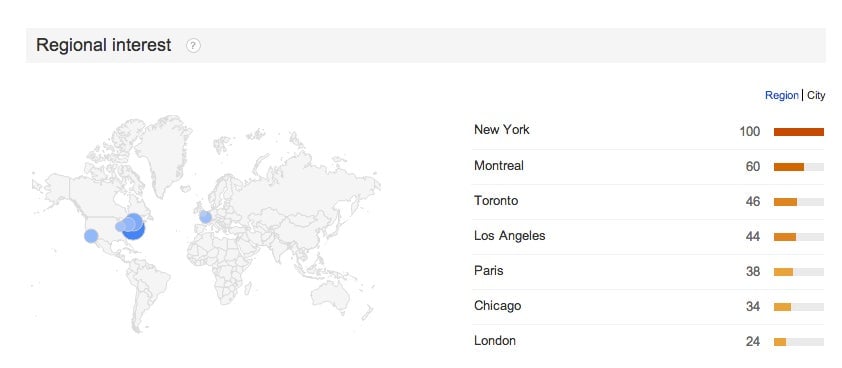
Task: Click the largest dark blue map bubble
Action: click(x=133, y=228)
